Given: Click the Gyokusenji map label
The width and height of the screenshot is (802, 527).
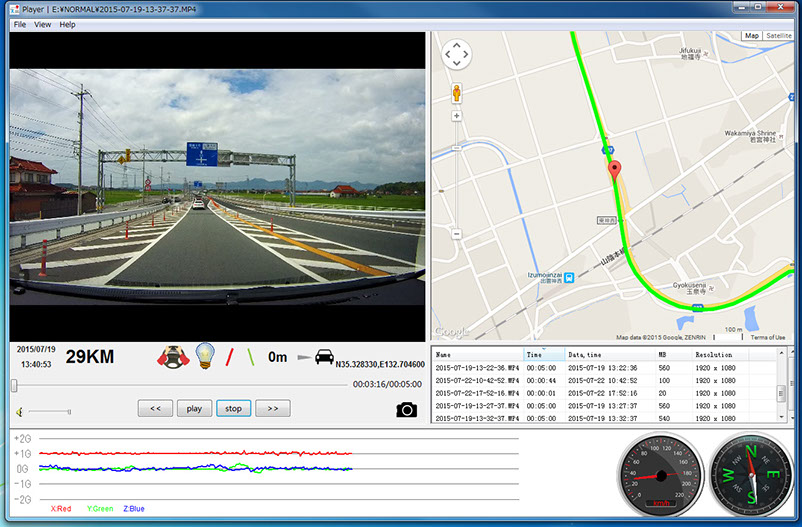Looking at the screenshot, I should (x=689, y=288).
